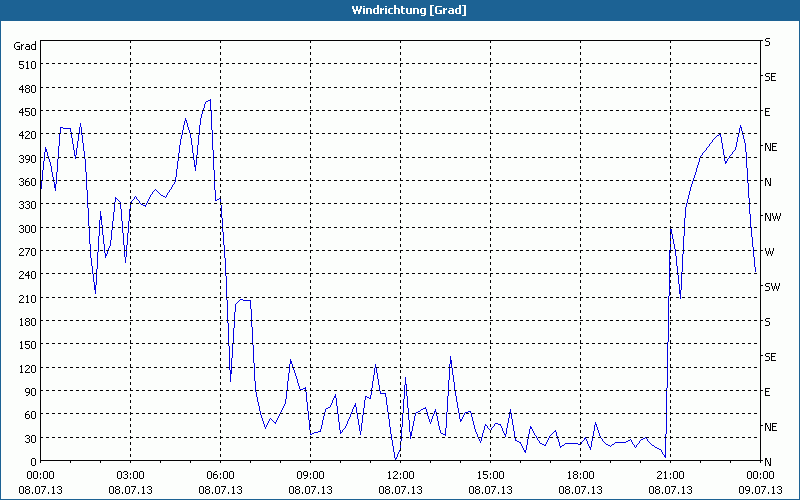Select the E compass label beside 450 gridline
The width and height of the screenshot is (800, 500).
coord(767,112)
